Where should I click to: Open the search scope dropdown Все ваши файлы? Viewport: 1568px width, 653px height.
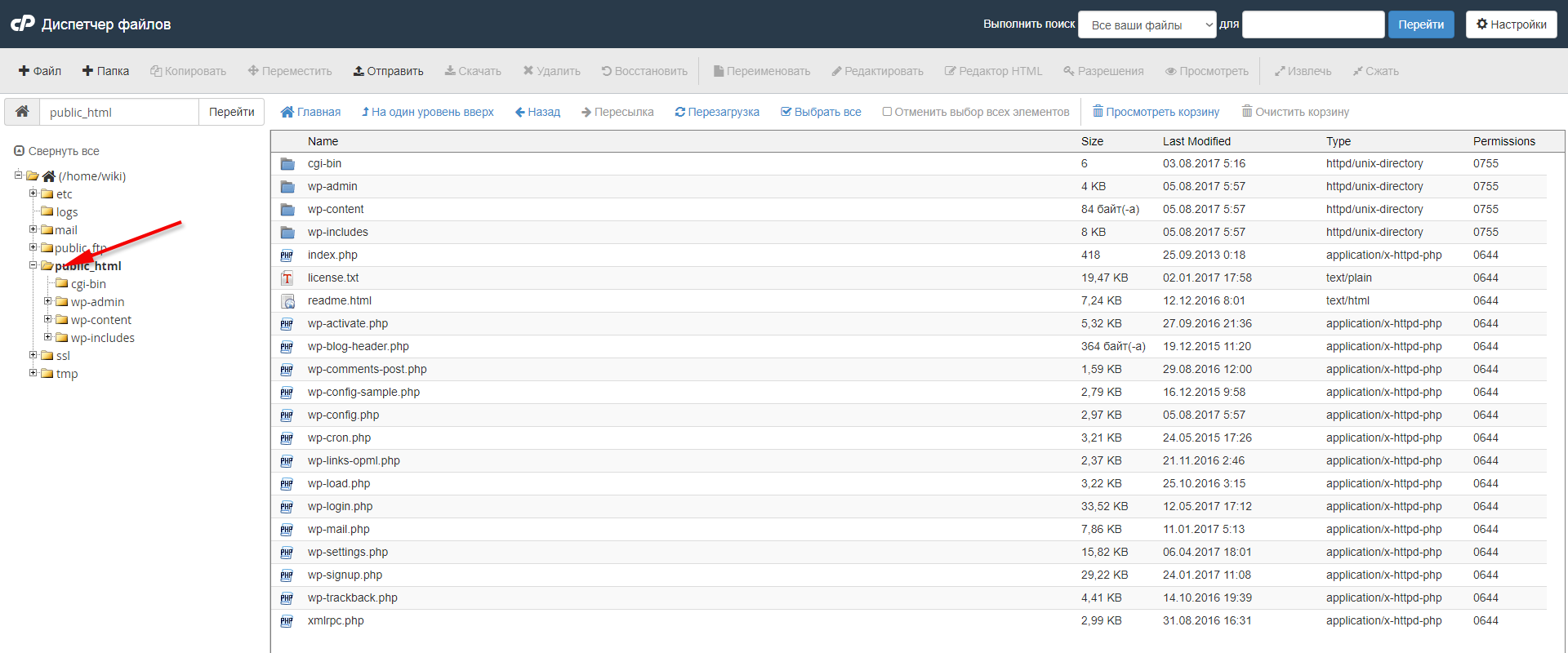pyautogui.click(x=1147, y=25)
